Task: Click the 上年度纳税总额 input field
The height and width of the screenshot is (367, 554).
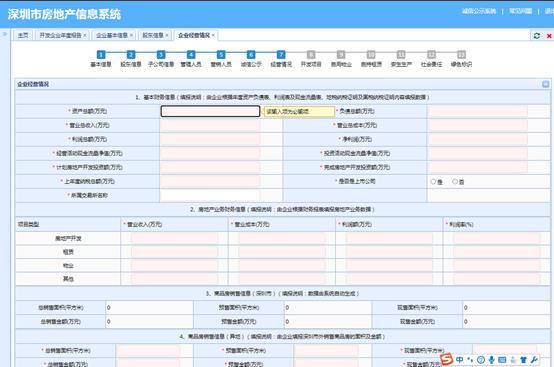Action: click(x=210, y=181)
